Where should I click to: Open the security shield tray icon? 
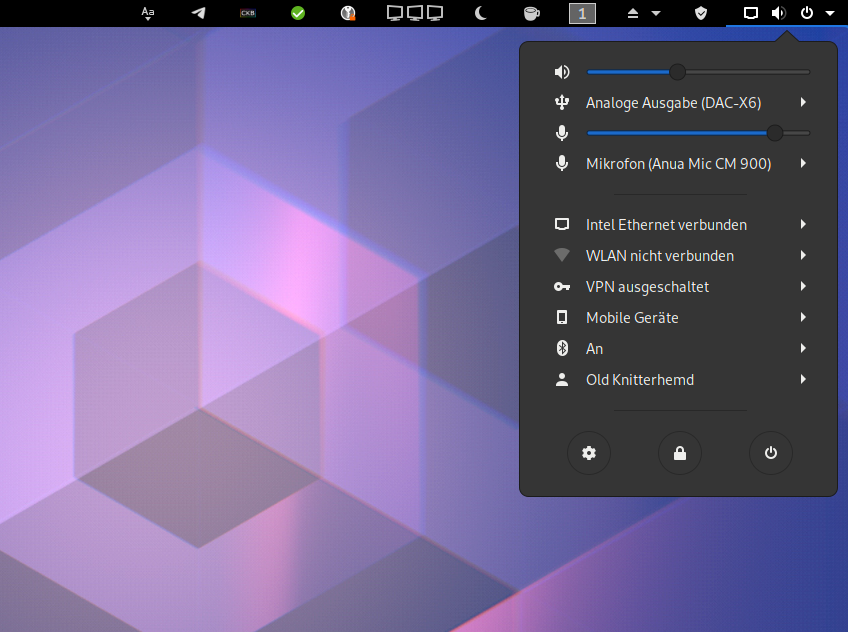701,13
